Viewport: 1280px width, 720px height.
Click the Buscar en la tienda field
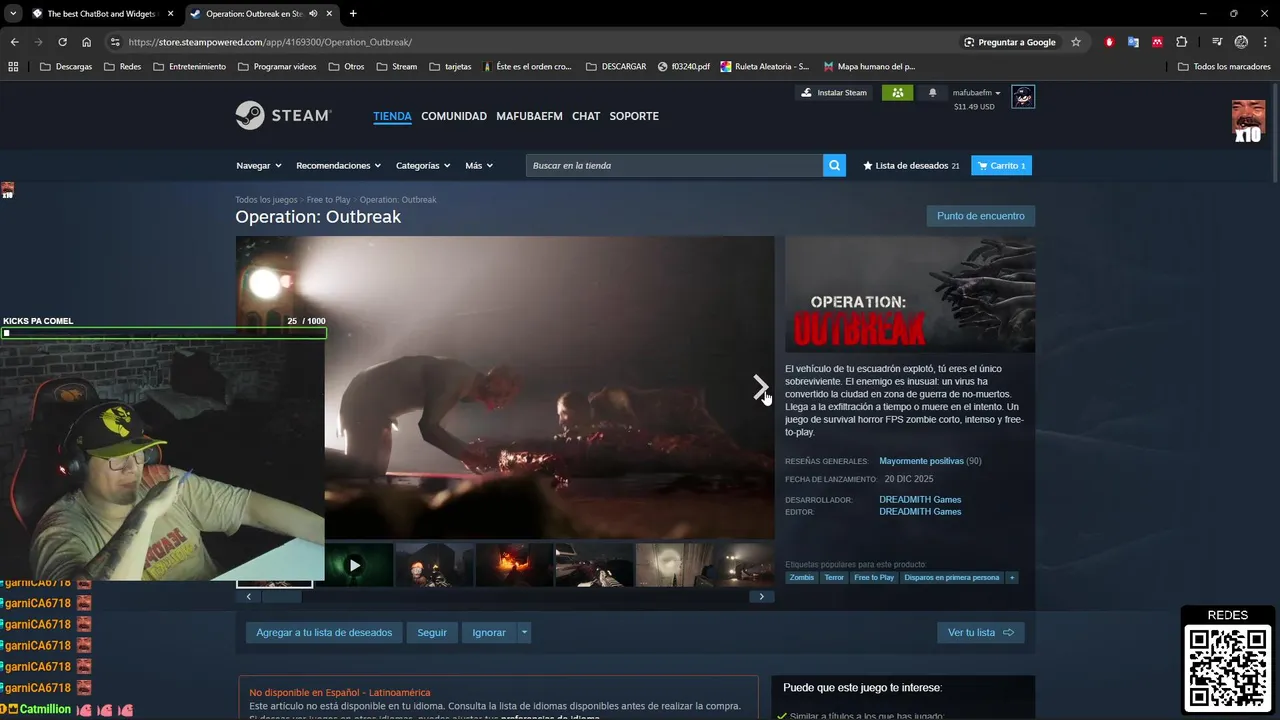[x=675, y=165]
